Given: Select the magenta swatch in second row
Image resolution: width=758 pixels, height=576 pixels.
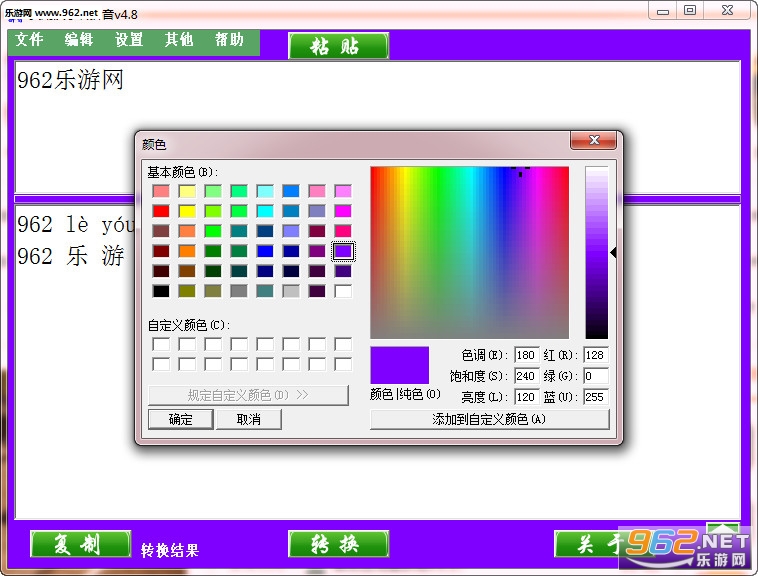Looking at the screenshot, I should (x=343, y=211).
